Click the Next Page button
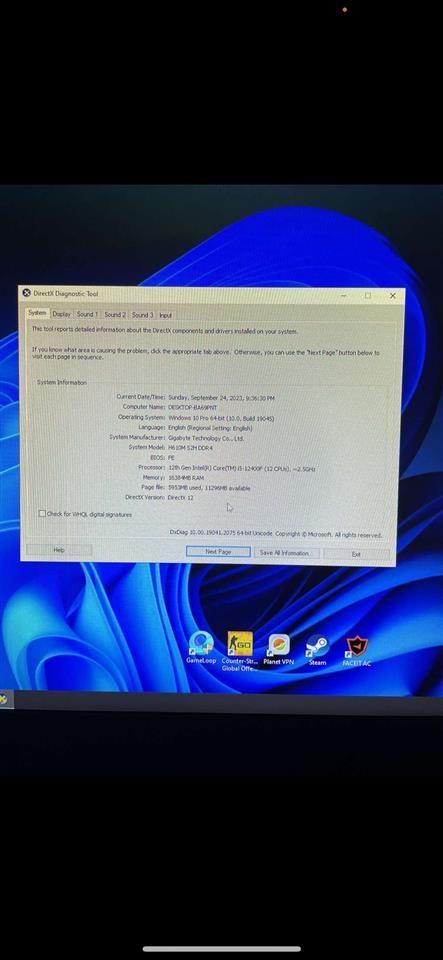The image size is (443, 960). (218, 552)
